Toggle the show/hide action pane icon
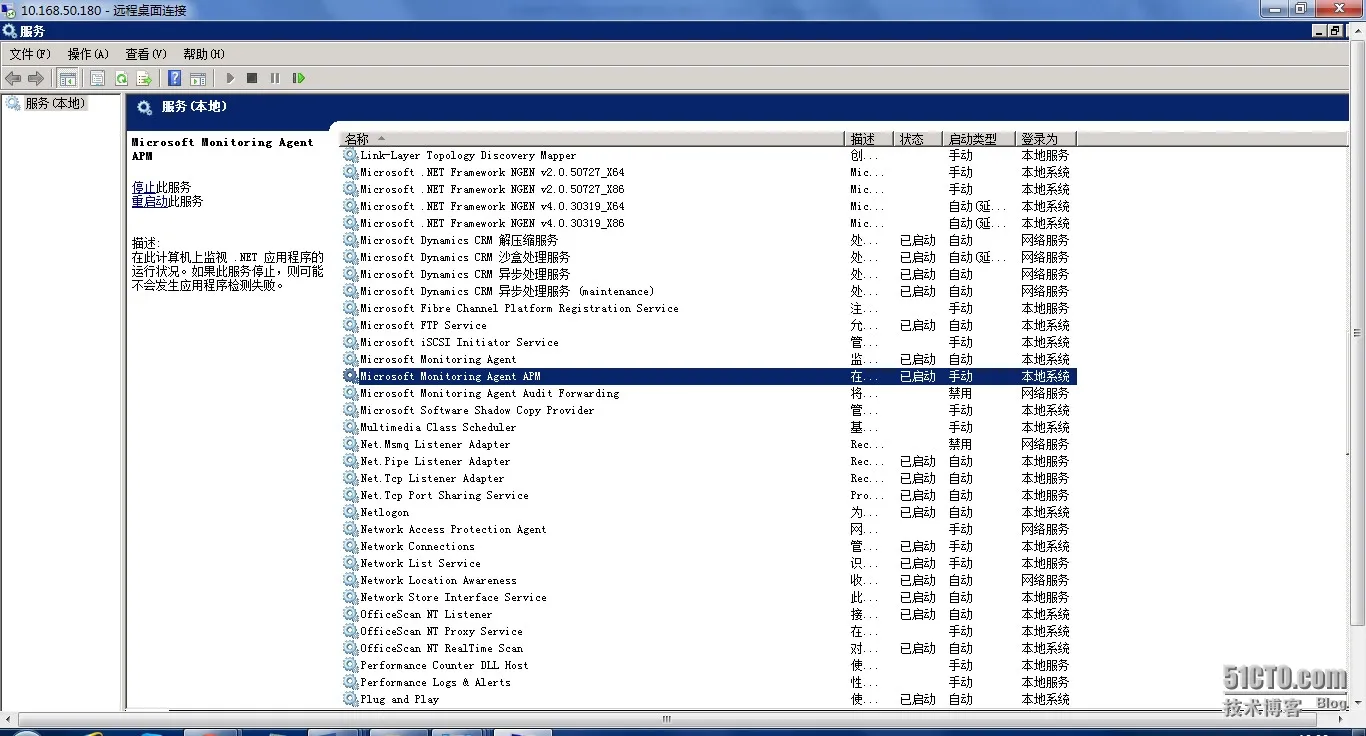 pyautogui.click(x=198, y=78)
